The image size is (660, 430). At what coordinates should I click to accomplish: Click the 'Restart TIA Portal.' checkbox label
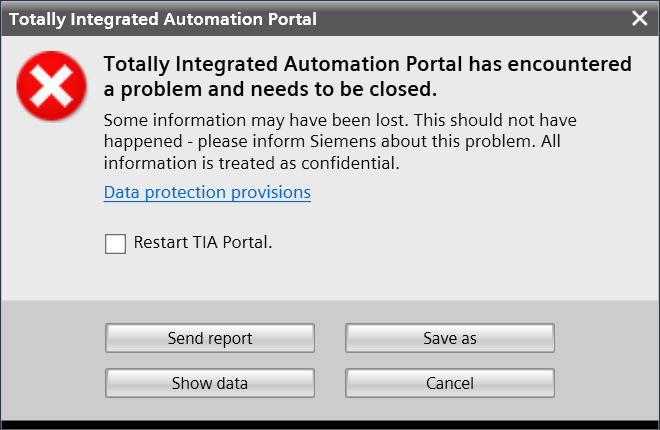[x=203, y=242]
